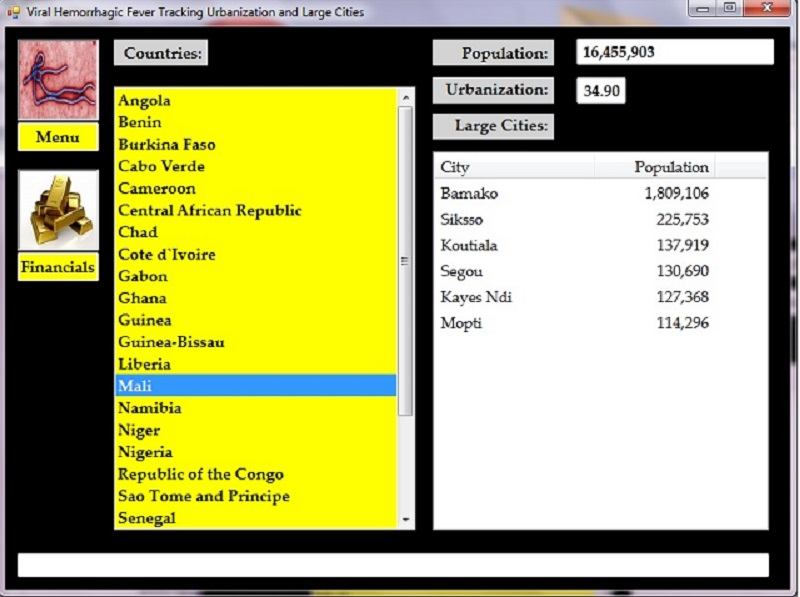800x597 pixels.
Task: Click the gold bars Financials icon
Action: [58, 210]
